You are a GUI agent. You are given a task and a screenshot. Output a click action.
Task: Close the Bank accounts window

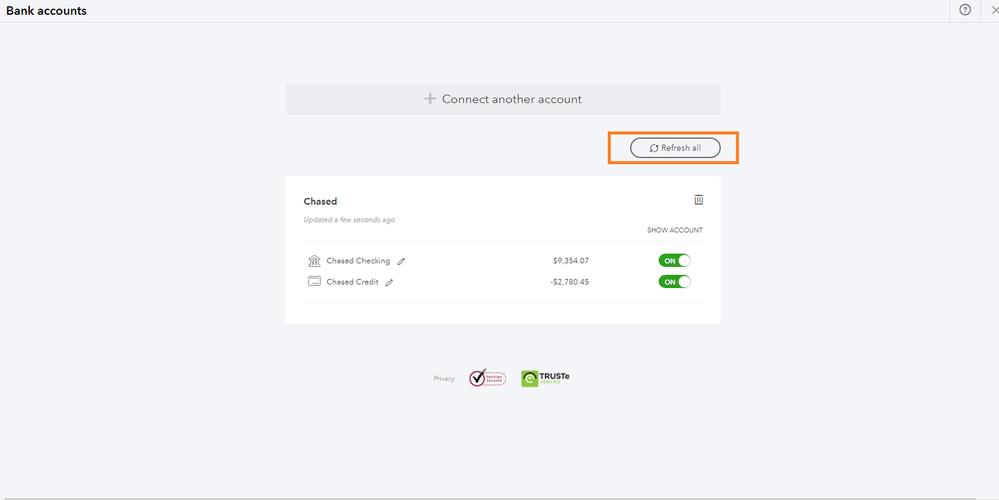pyautogui.click(x=995, y=10)
